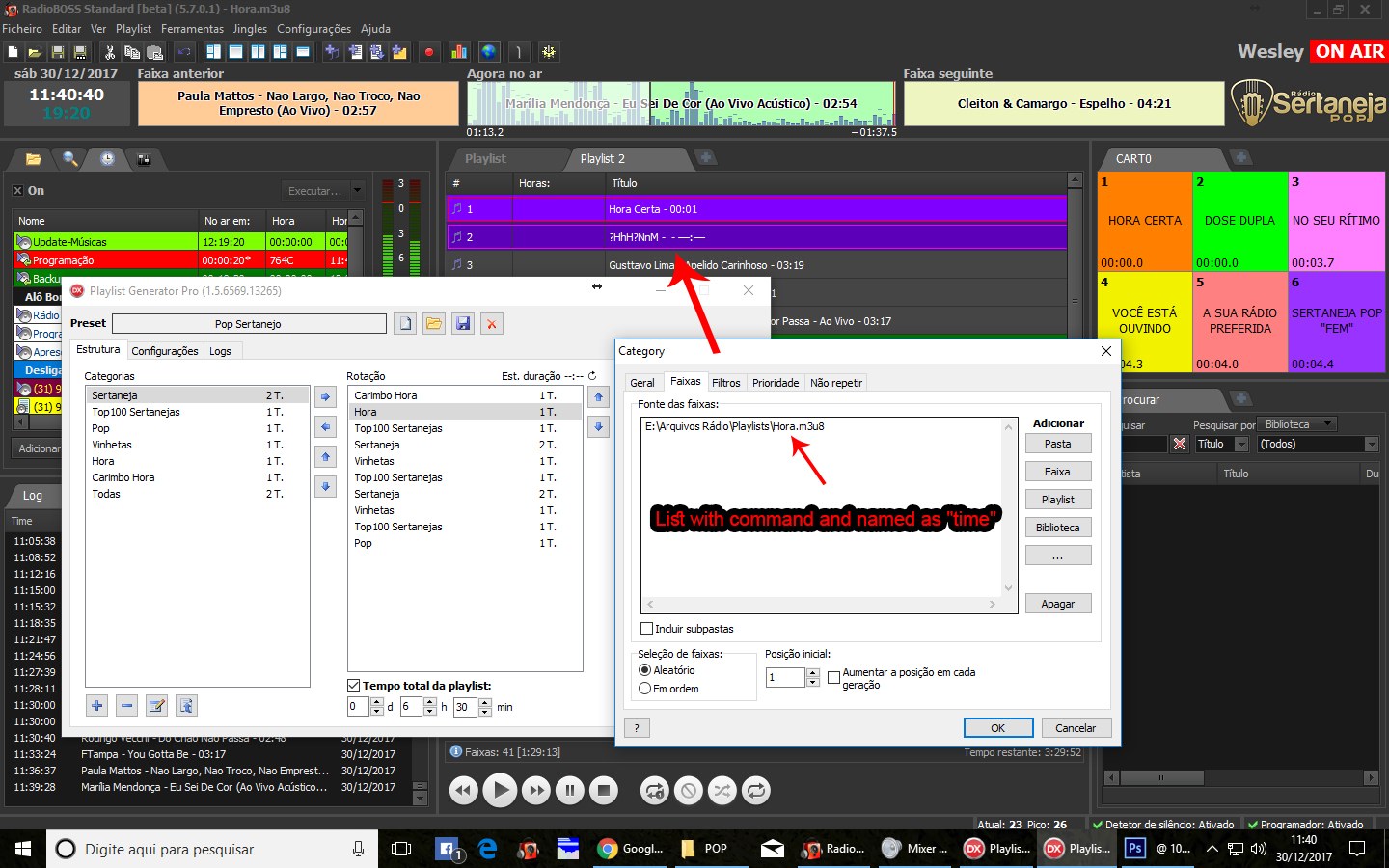This screenshot has height=868, width=1389.
Task: Open the magnifier search panel tab
Action: click(x=69, y=159)
